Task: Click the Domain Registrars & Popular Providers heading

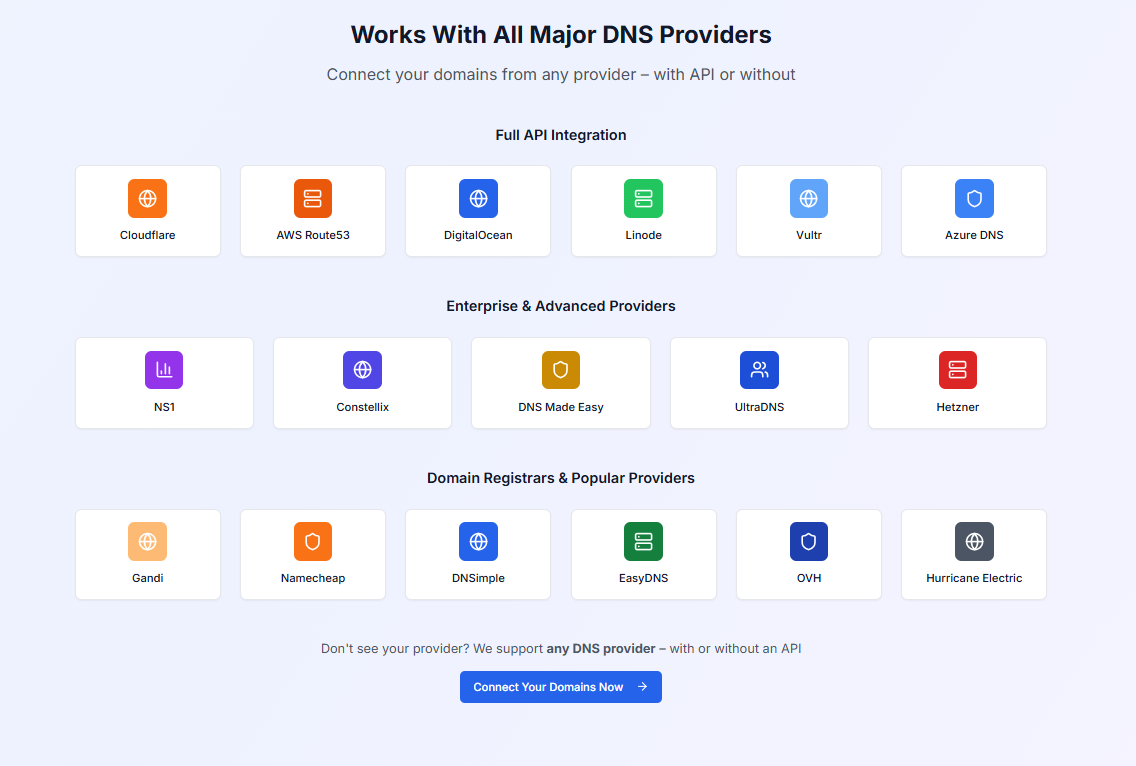Action: coord(561,478)
